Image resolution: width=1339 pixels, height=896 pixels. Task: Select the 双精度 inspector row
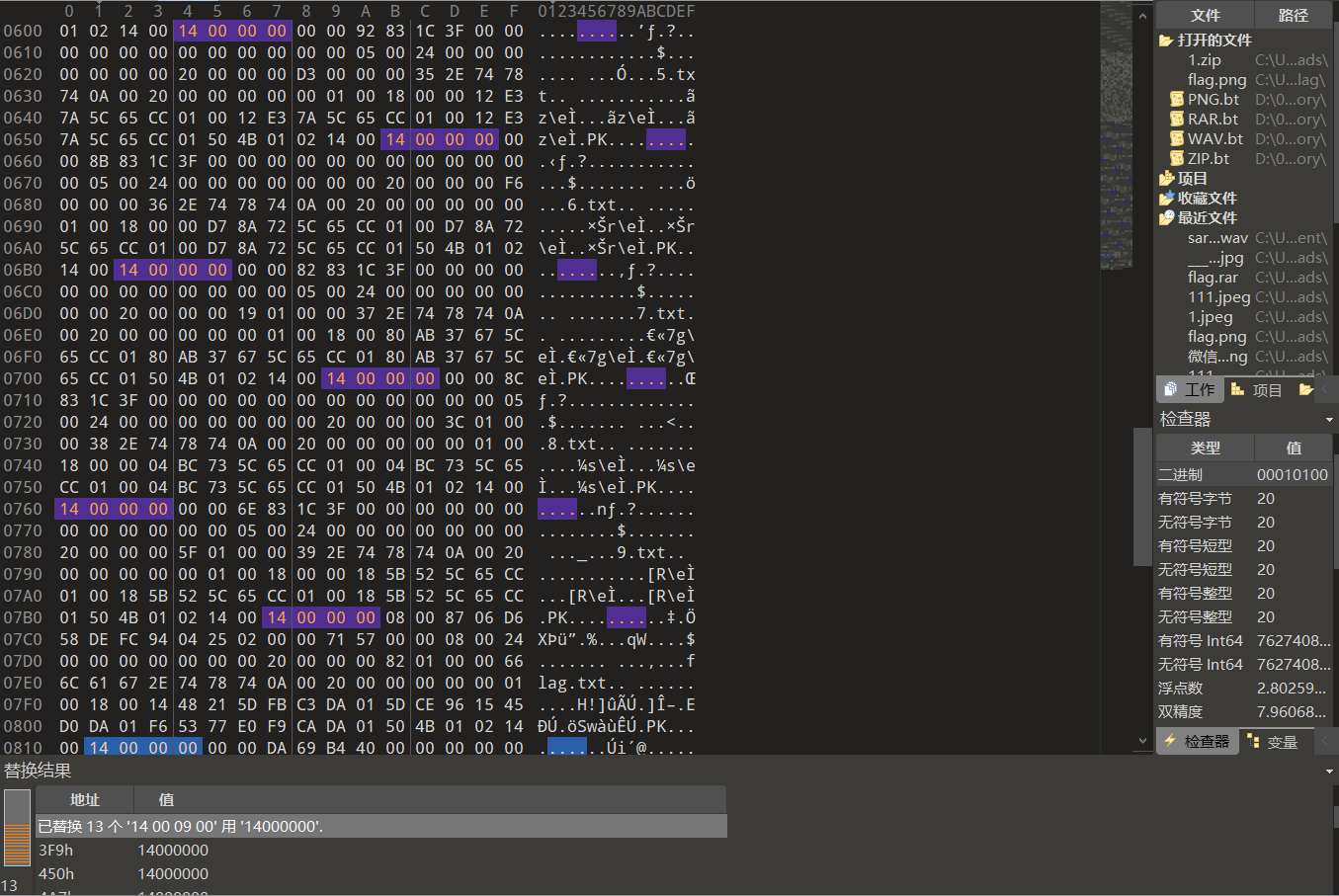pos(1244,711)
